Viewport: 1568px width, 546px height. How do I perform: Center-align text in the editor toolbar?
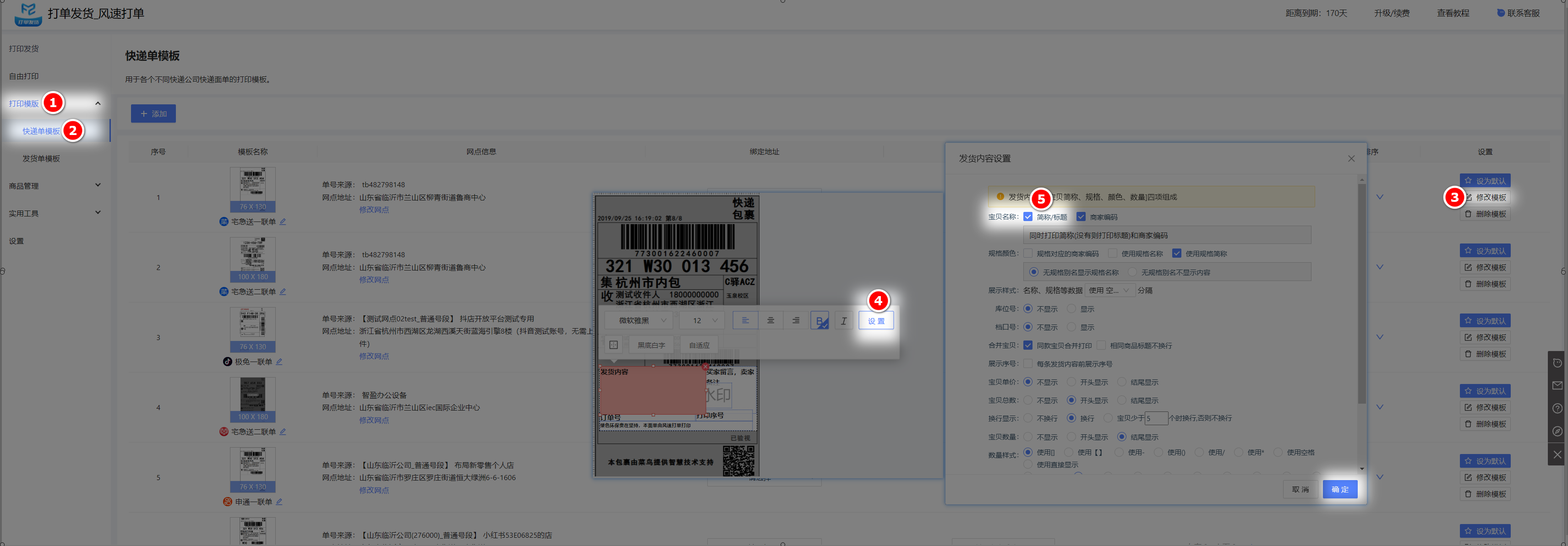770,320
